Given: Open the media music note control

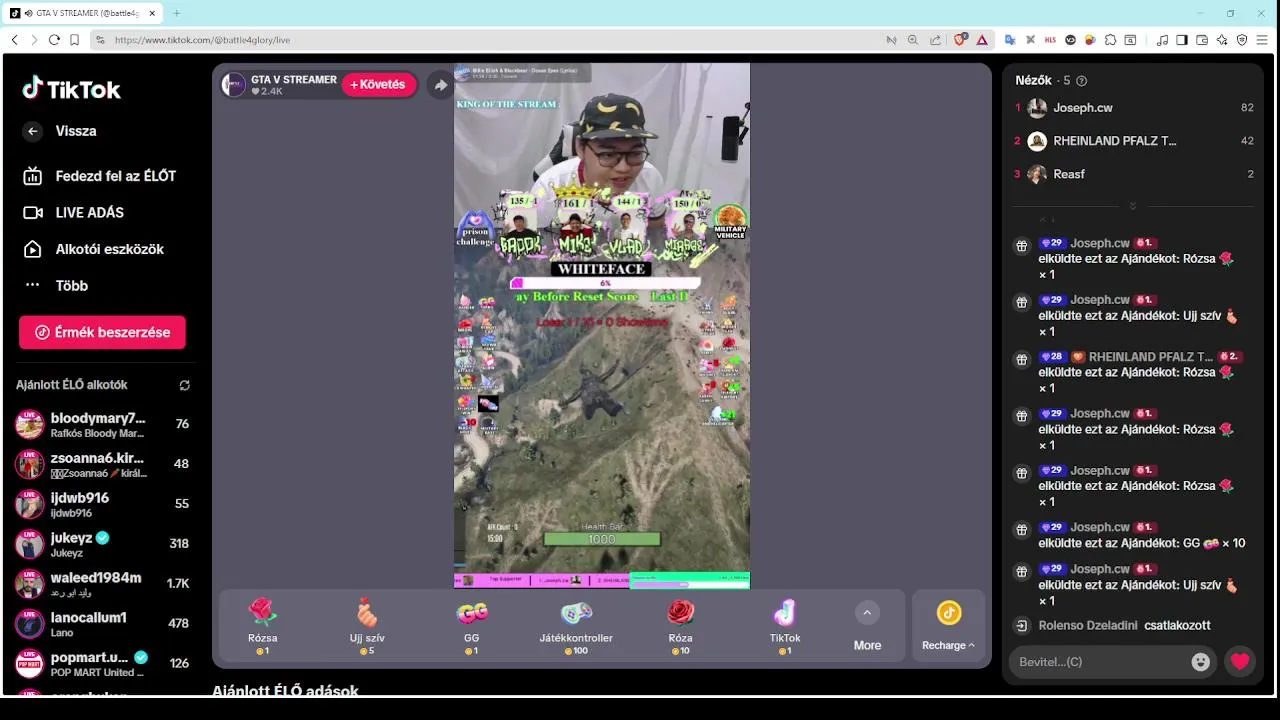Looking at the screenshot, I should [x=1162, y=40].
